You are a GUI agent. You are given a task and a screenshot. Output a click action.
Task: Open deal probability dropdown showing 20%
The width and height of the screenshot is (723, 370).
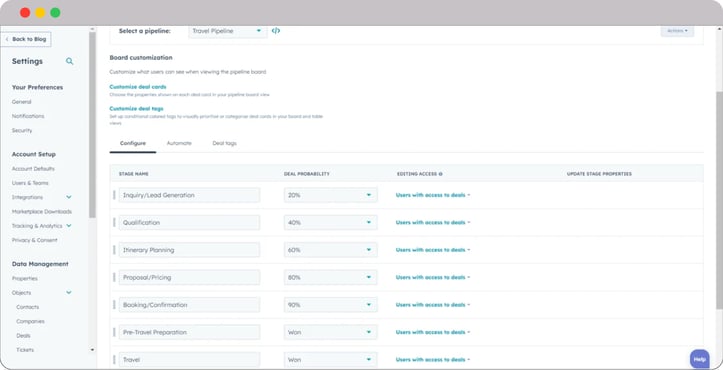click(331, 195)
